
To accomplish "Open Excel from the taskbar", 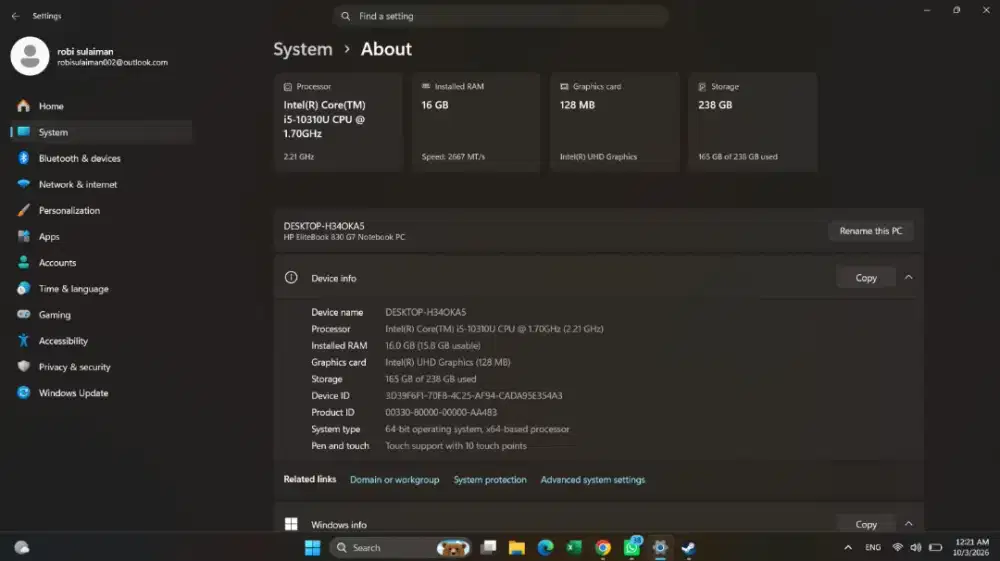I will coord(574,548).
